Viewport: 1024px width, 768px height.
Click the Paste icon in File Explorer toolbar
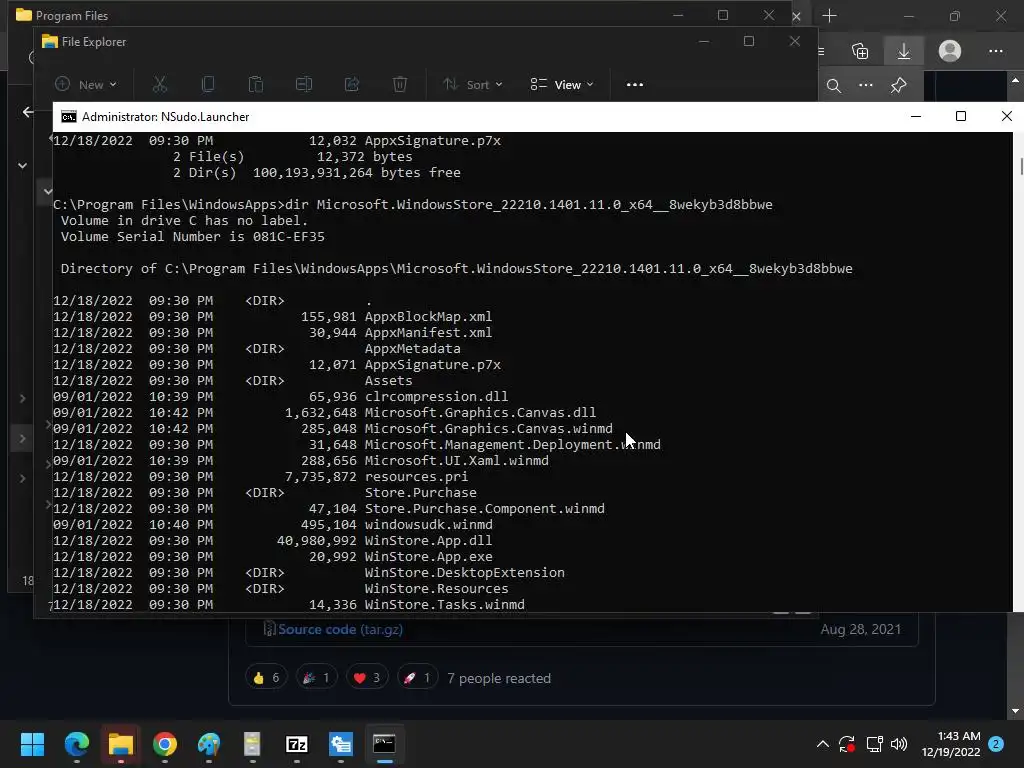[x=255, y=84]
